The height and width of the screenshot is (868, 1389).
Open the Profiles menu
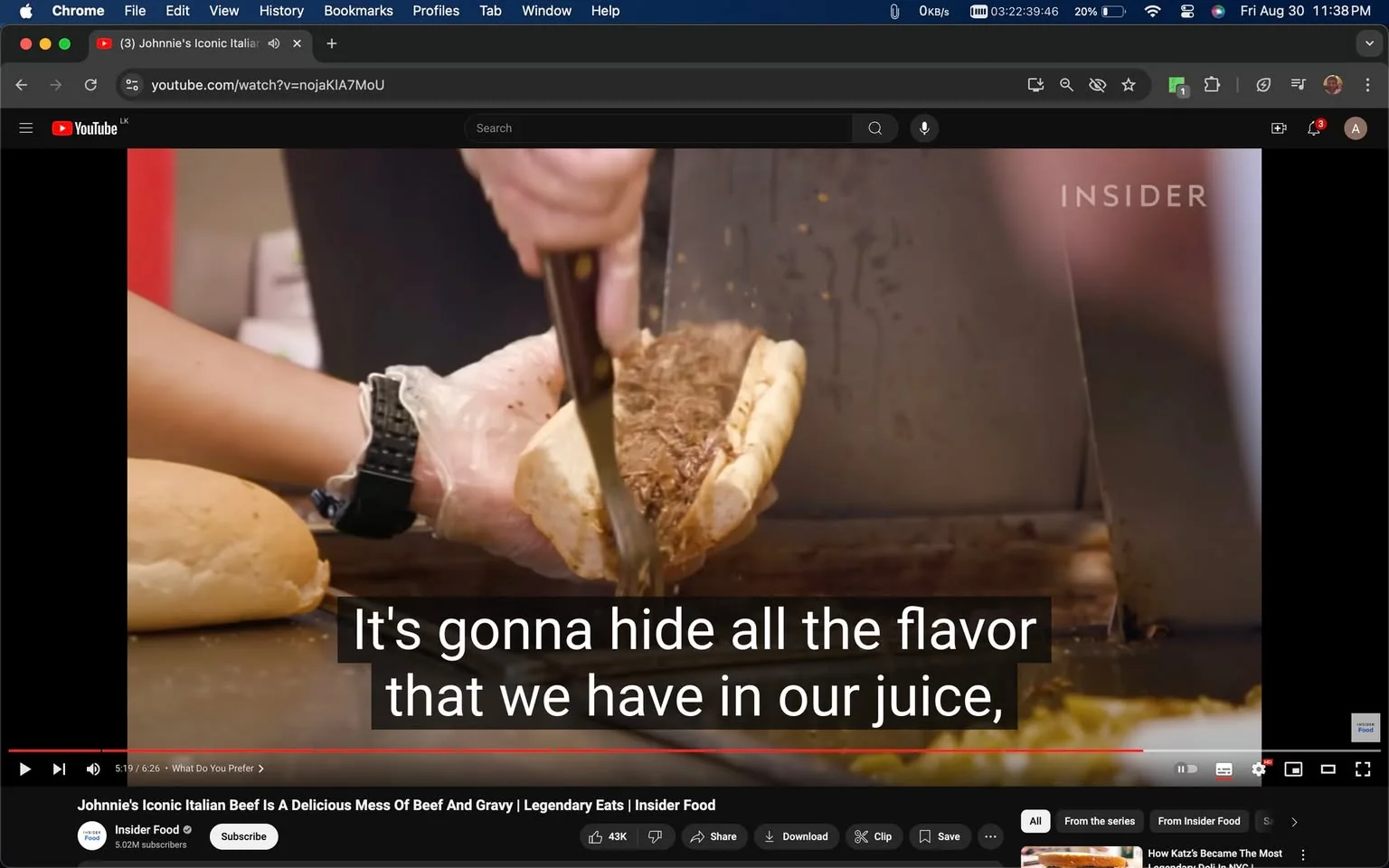436,11
